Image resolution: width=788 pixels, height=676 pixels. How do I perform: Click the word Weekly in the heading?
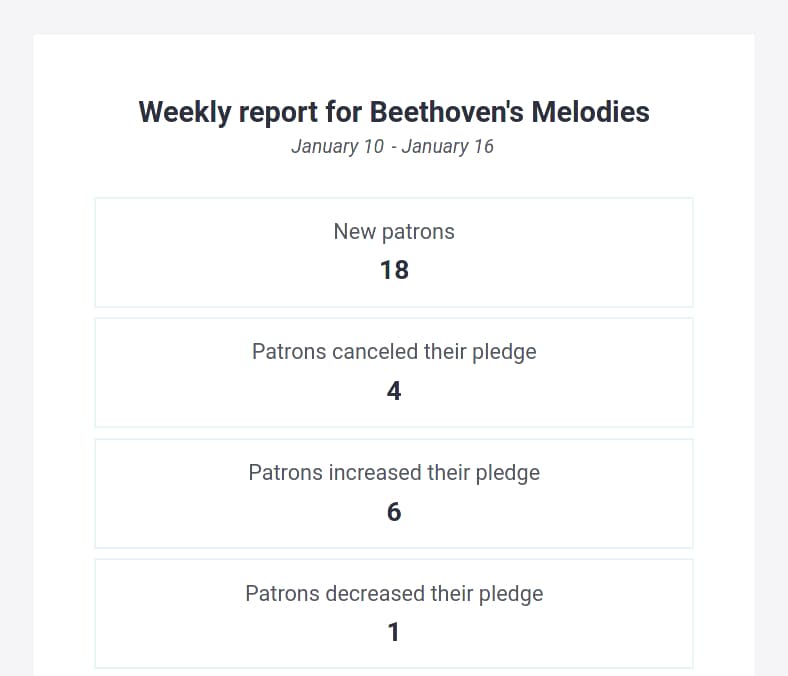tap(185, 112)
